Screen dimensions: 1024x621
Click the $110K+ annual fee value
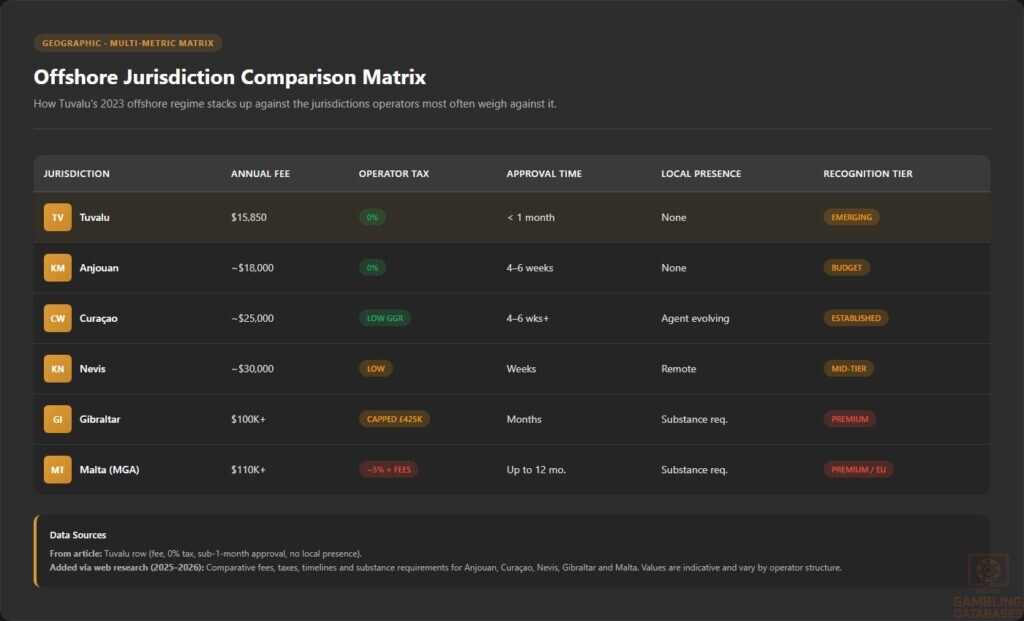point(248,470)
